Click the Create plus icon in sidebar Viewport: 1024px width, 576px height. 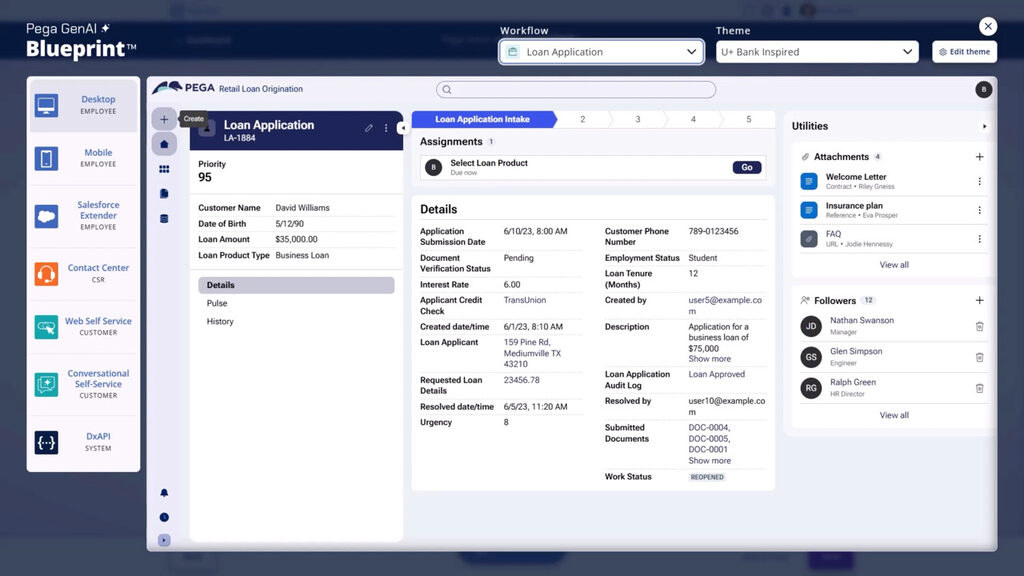pos(164,119)
